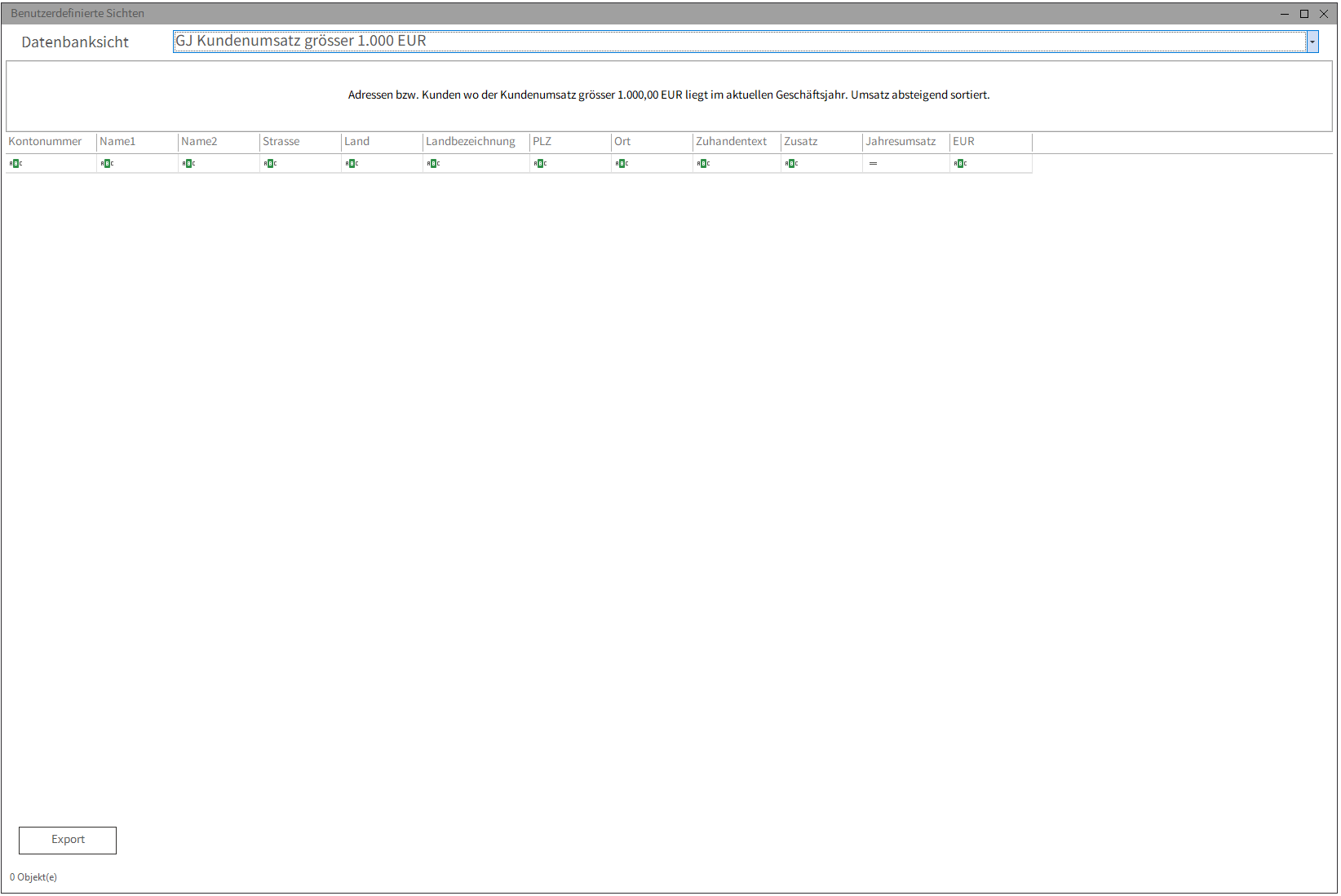Sort by Name2 column header
The image size is (1341, 896).
pos(219,142)
